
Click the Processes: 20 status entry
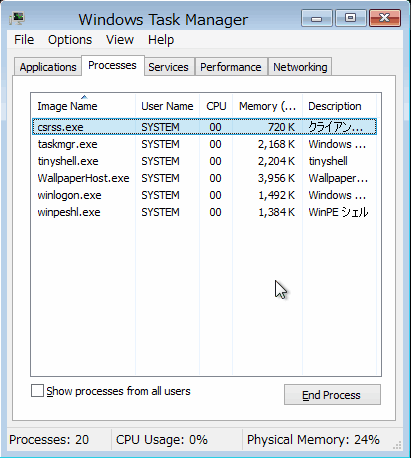click(x=49, y=440)
